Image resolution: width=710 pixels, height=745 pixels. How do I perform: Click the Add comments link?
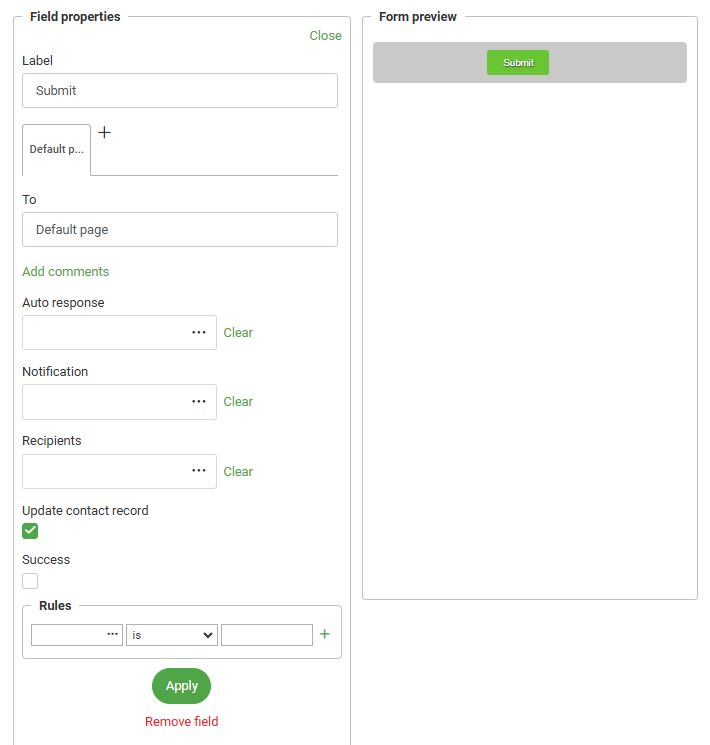coord(65,272)
